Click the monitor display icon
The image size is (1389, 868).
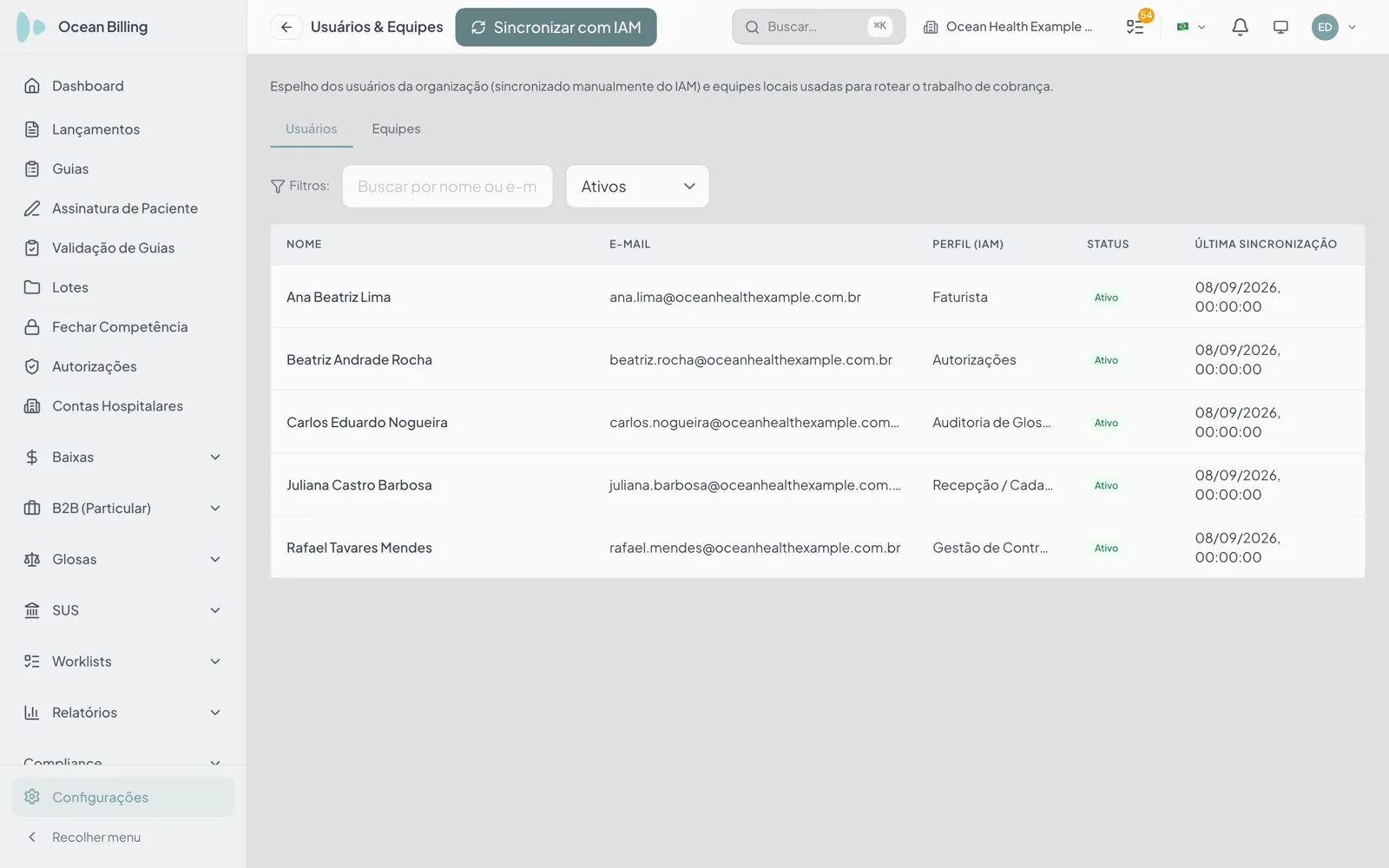1280,27
